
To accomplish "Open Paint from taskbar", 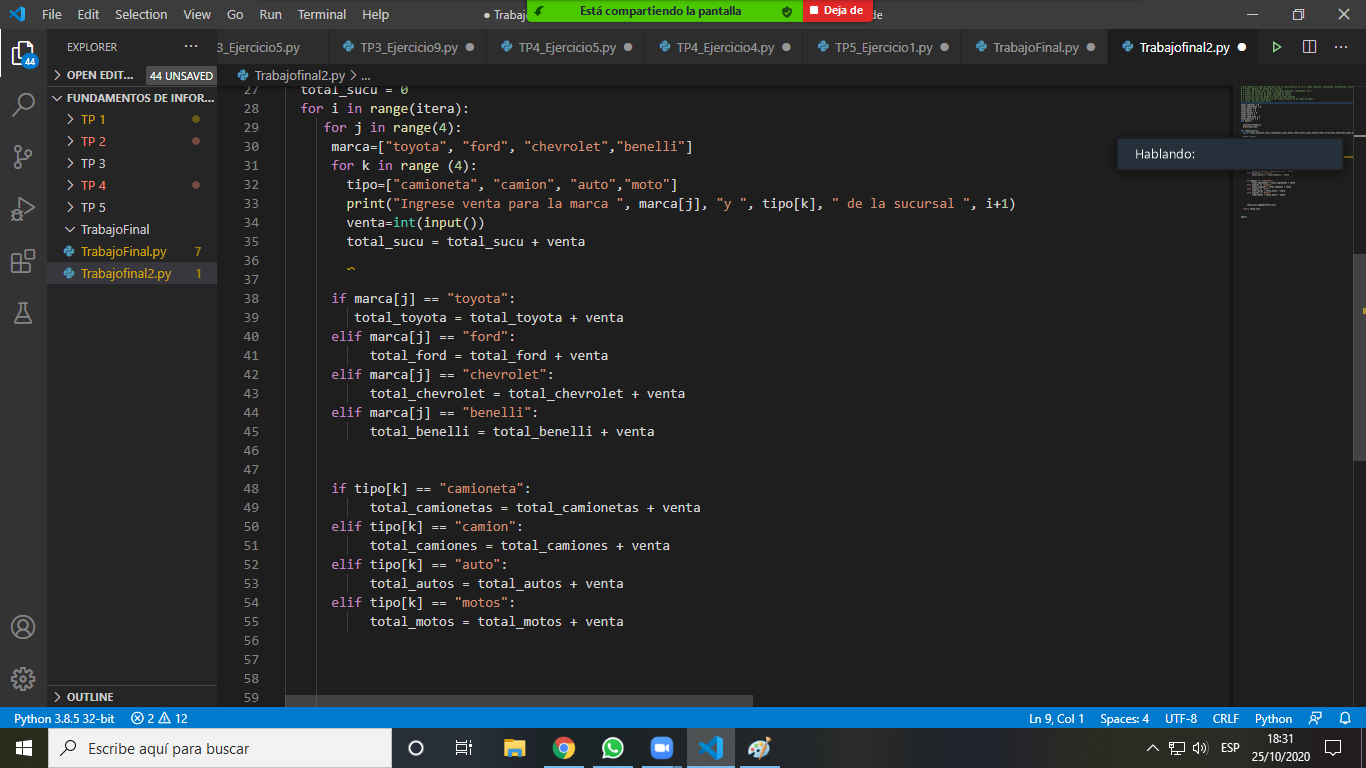I will pos(759,748).
